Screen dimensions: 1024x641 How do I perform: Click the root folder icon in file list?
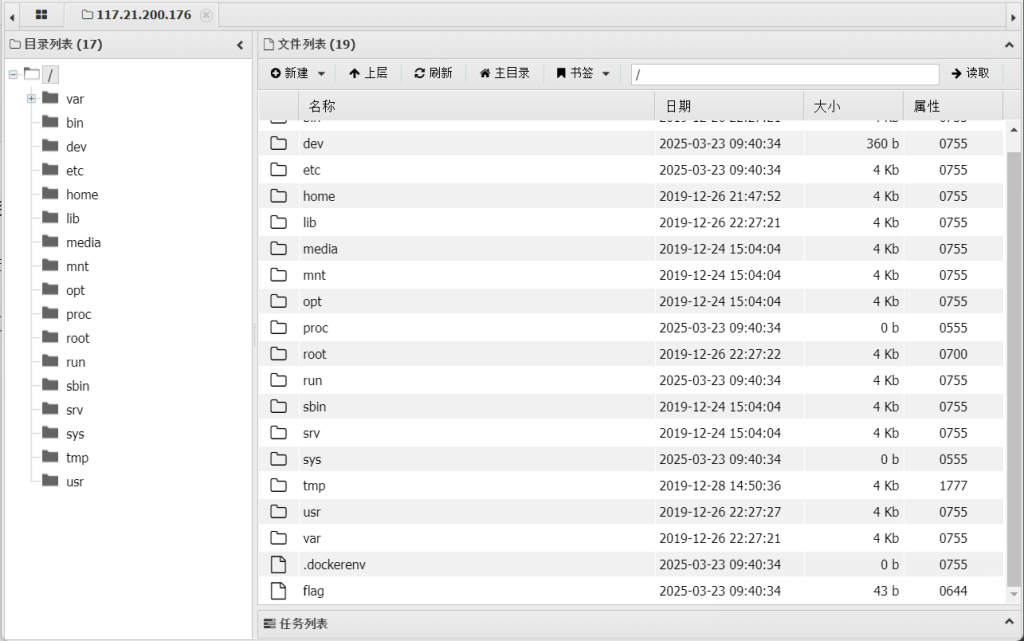coord(278,354)
